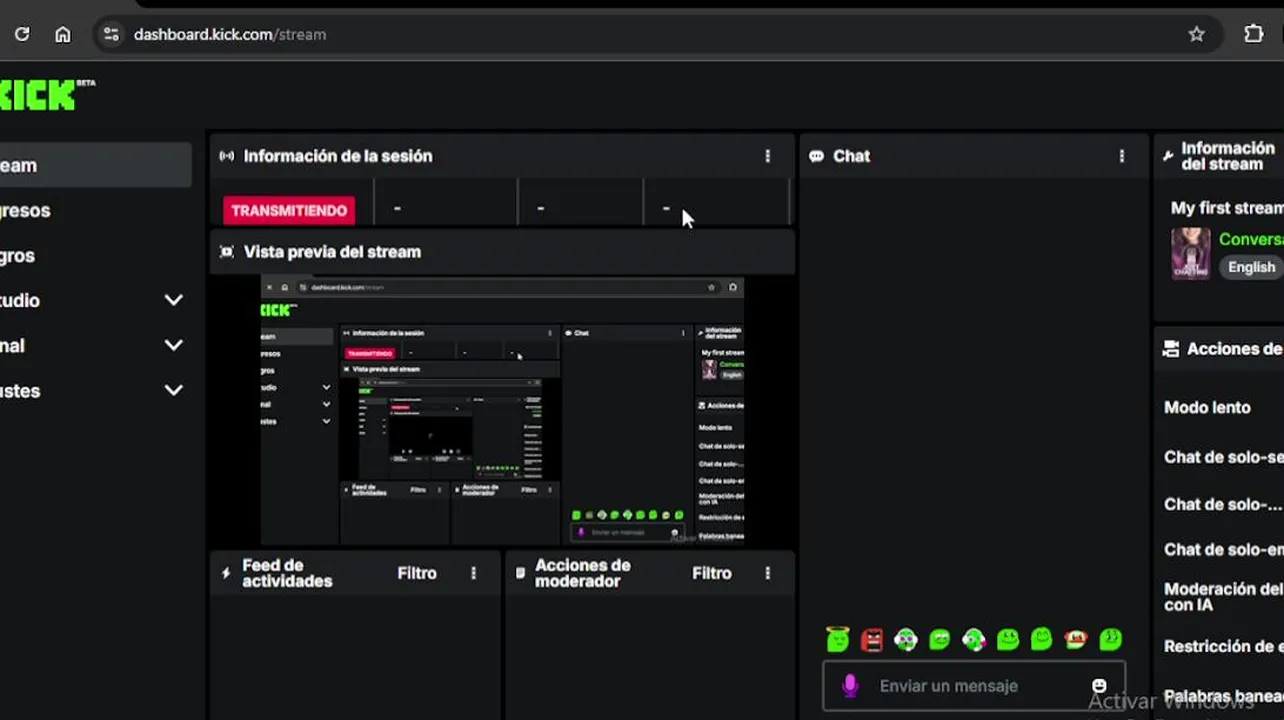
Task: Click the Chat de solo-en setting
Action: coord(1223,549)
